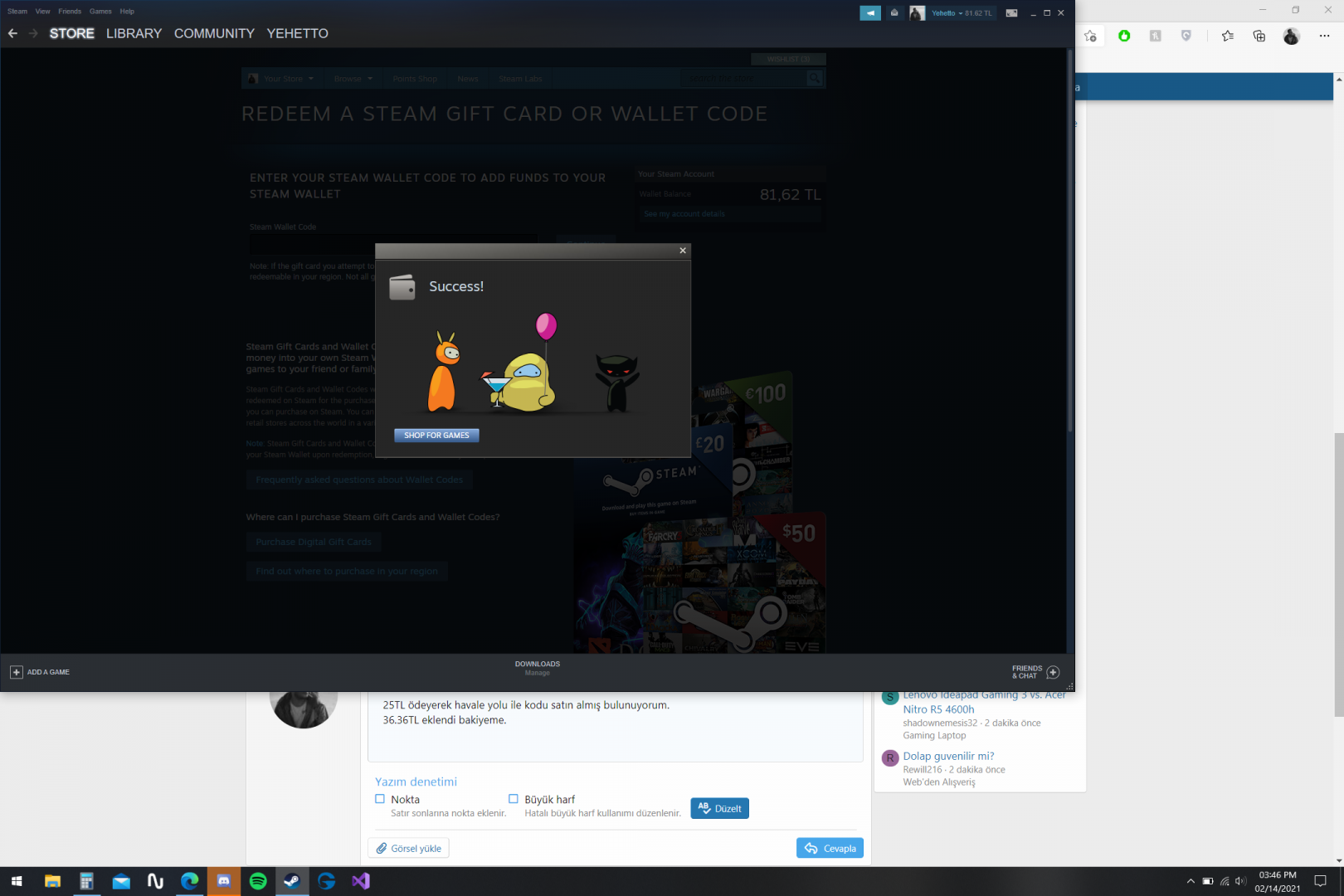The height and width of the screenshot is (896, 1344).
Task: Open the Friends menu in Steam
Action: coord(70,12)
